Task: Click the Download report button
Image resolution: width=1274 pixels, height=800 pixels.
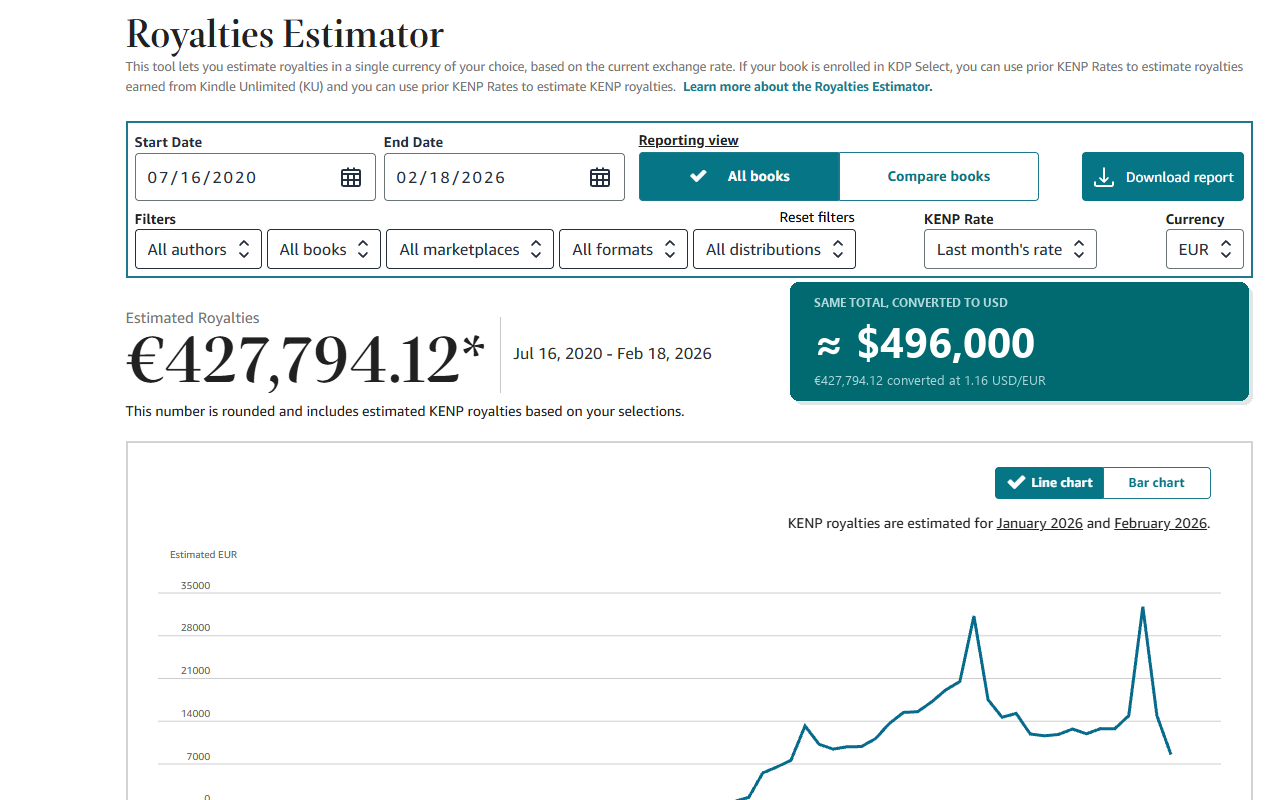Action: pyautogui.click(x=1163, y=177)
